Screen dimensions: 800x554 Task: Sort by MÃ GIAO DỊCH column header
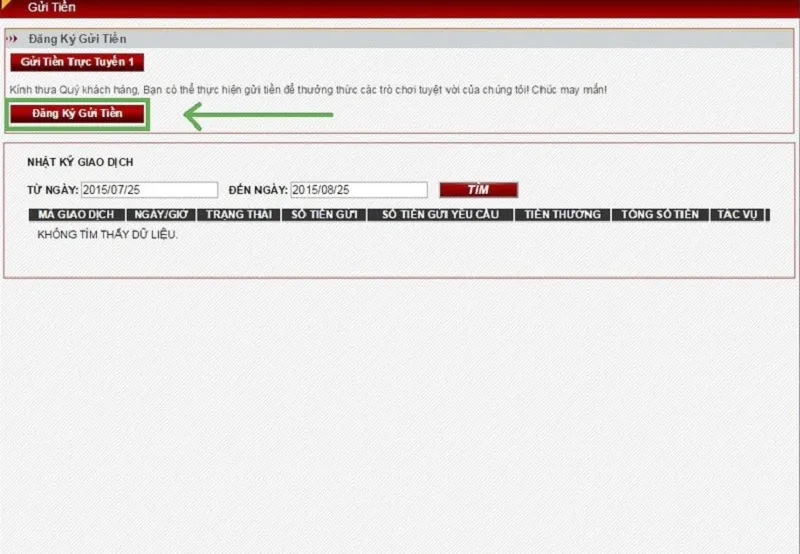point(76,214)
